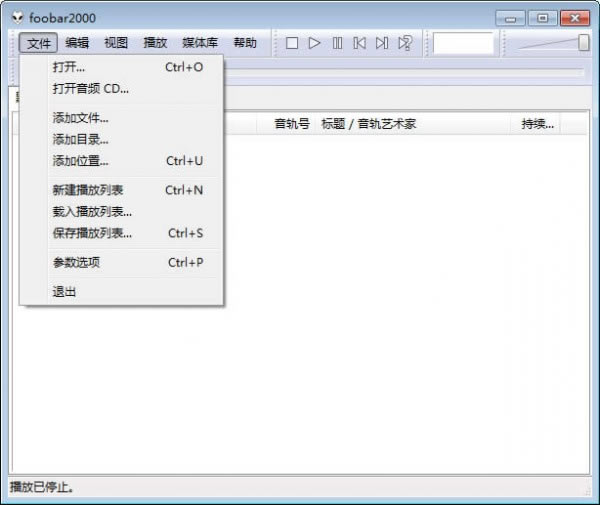Click 退出 to exit the application
Viewport: 600px width, 505px height.
pyautogui.click(x=64, y=292)
